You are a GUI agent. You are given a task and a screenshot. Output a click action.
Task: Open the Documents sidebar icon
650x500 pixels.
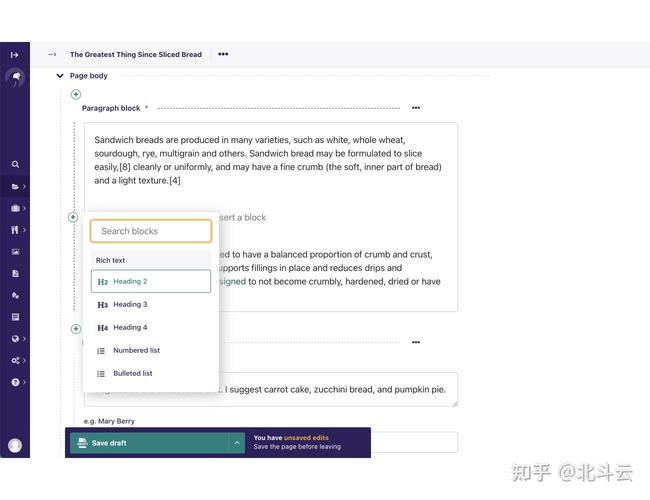[x=15, y=274]
